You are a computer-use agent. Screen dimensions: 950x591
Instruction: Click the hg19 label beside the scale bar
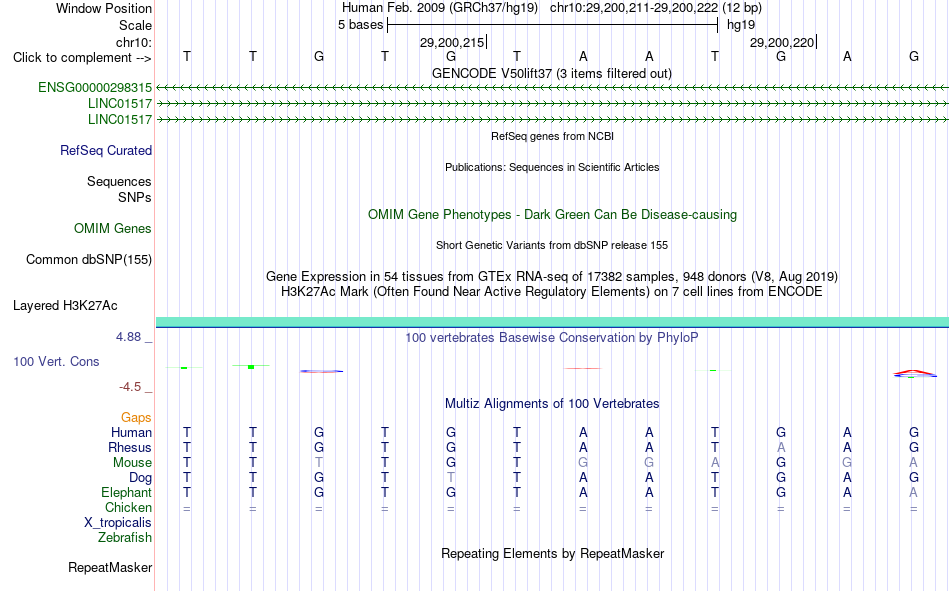click(741, 25)
